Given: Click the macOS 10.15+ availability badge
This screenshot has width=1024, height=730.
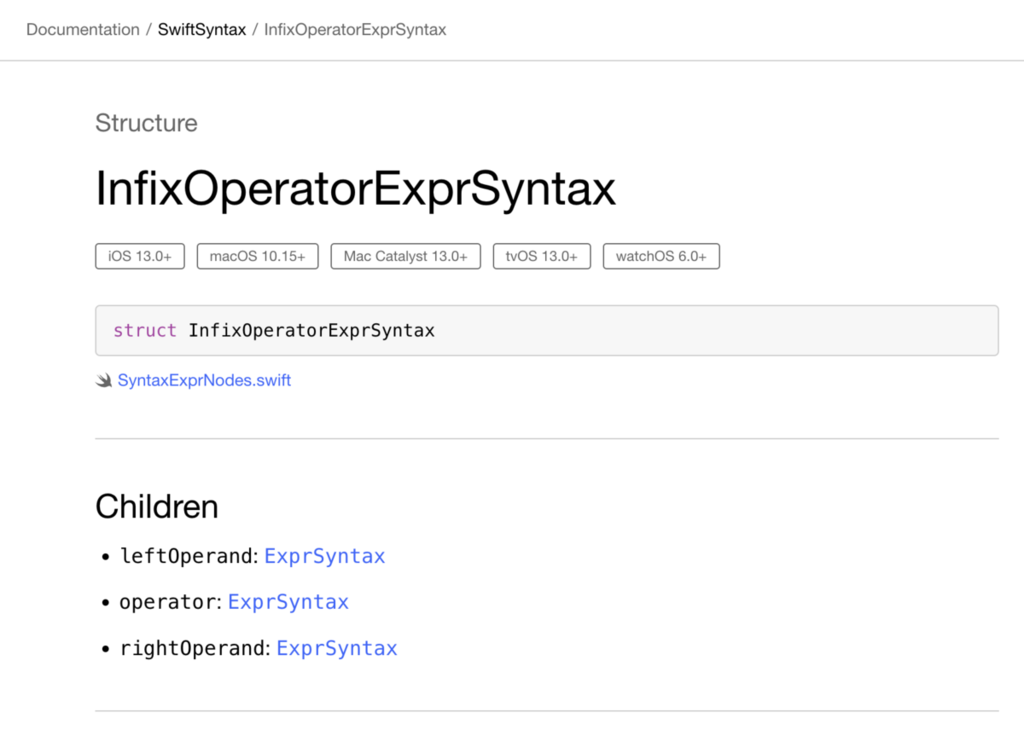Looking at the screenshot, I should tap(257, 256).
